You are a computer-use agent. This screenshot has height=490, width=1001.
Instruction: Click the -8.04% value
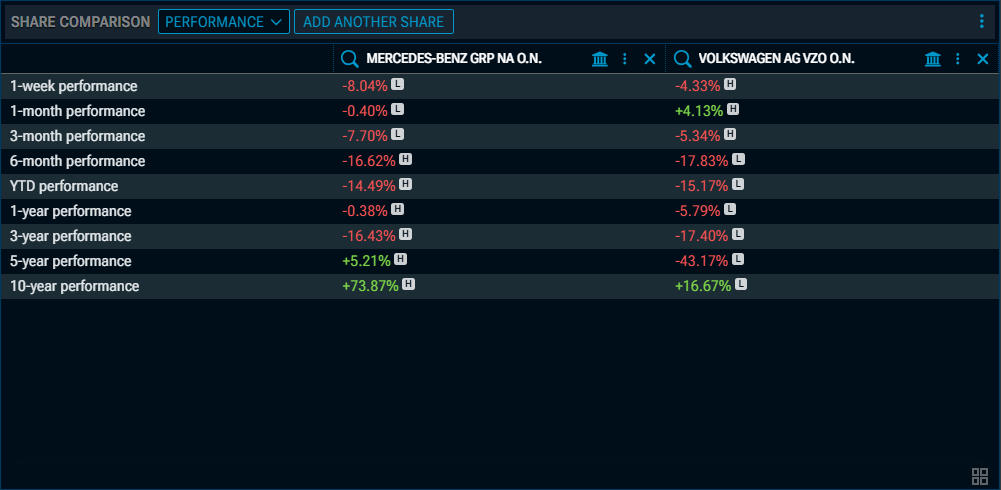[365, 86]
